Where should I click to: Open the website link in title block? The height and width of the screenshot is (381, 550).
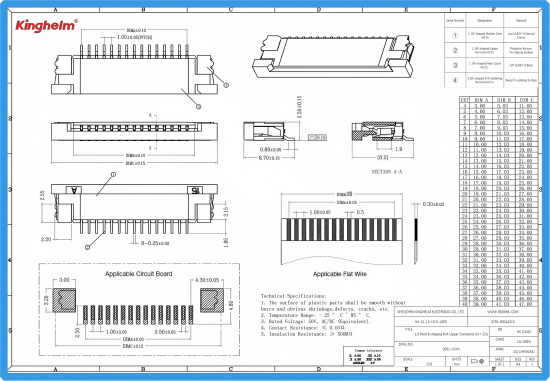tap(502, 312)
